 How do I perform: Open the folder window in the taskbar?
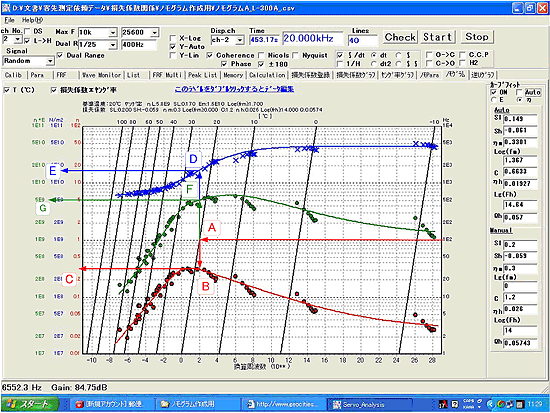[x=197, y=405]
